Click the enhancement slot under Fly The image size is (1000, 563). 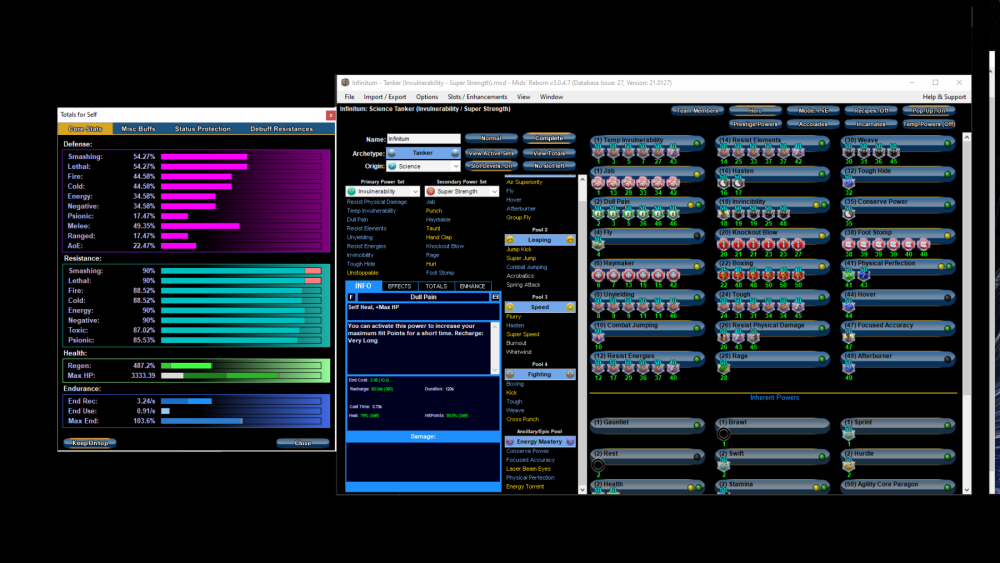pyautogui.click(x=599, y=245)
